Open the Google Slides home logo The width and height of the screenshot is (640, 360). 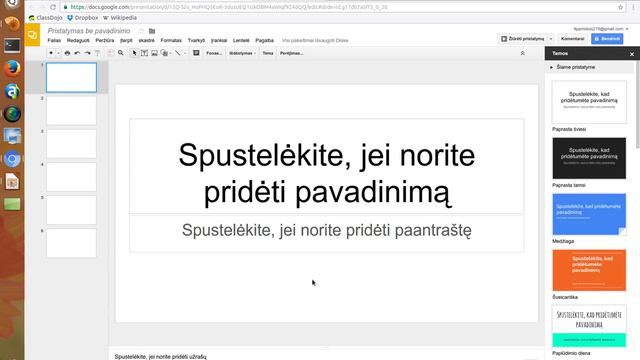[32, 35]
